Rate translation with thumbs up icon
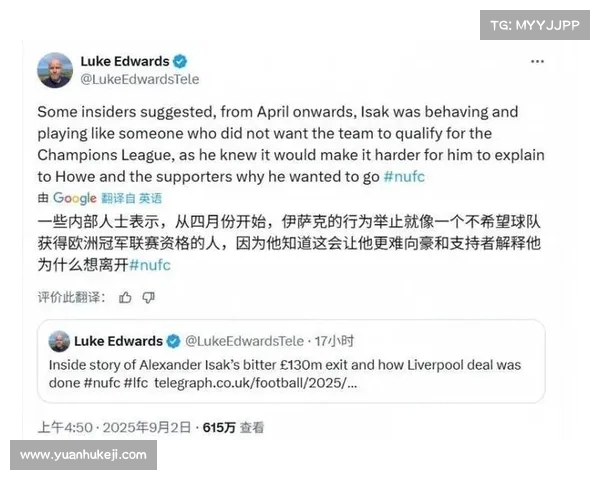Screen dimensions: 600x480 (125, 297)
